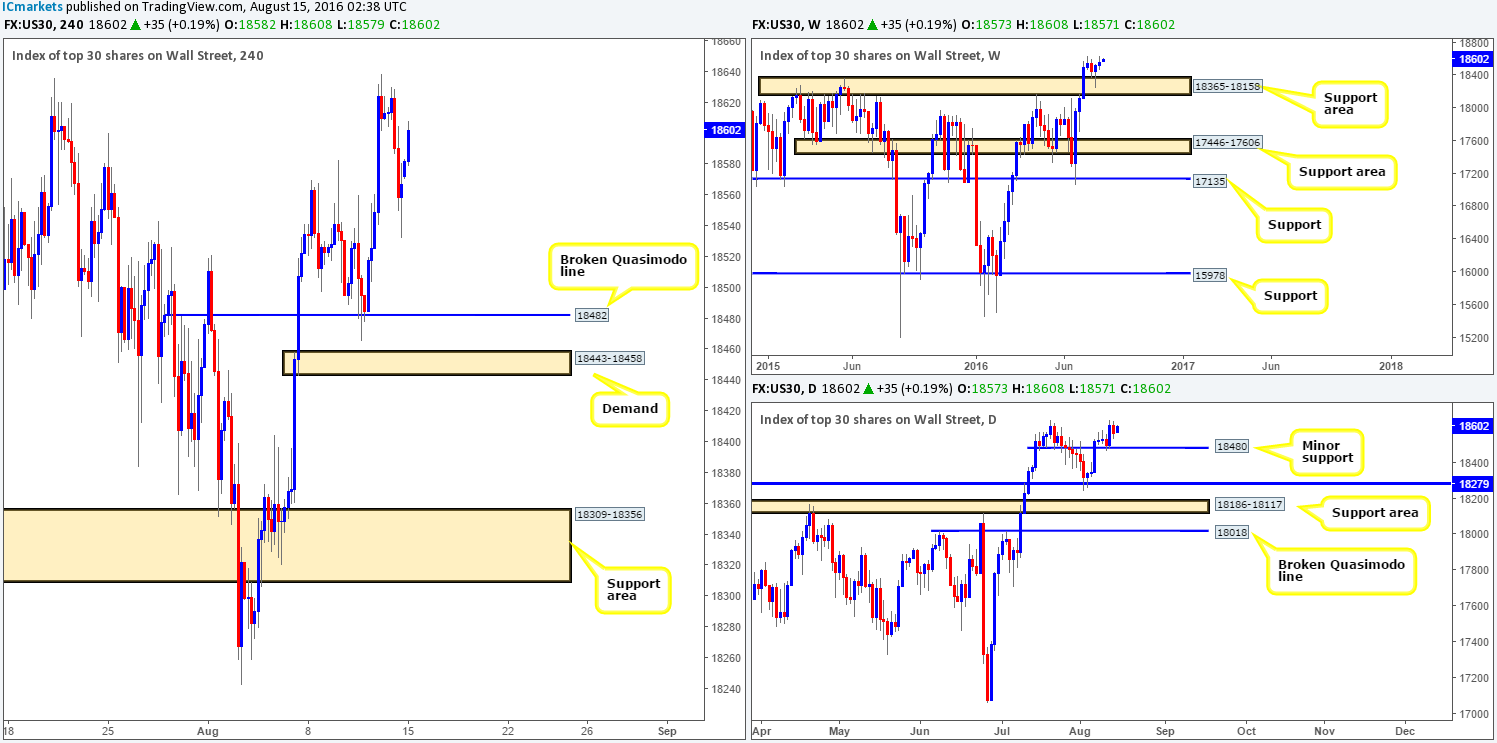This screenshot has height=743, width=1497.
Task: Select Support area callout for 18365-18158
Action: coord(1349,103)
